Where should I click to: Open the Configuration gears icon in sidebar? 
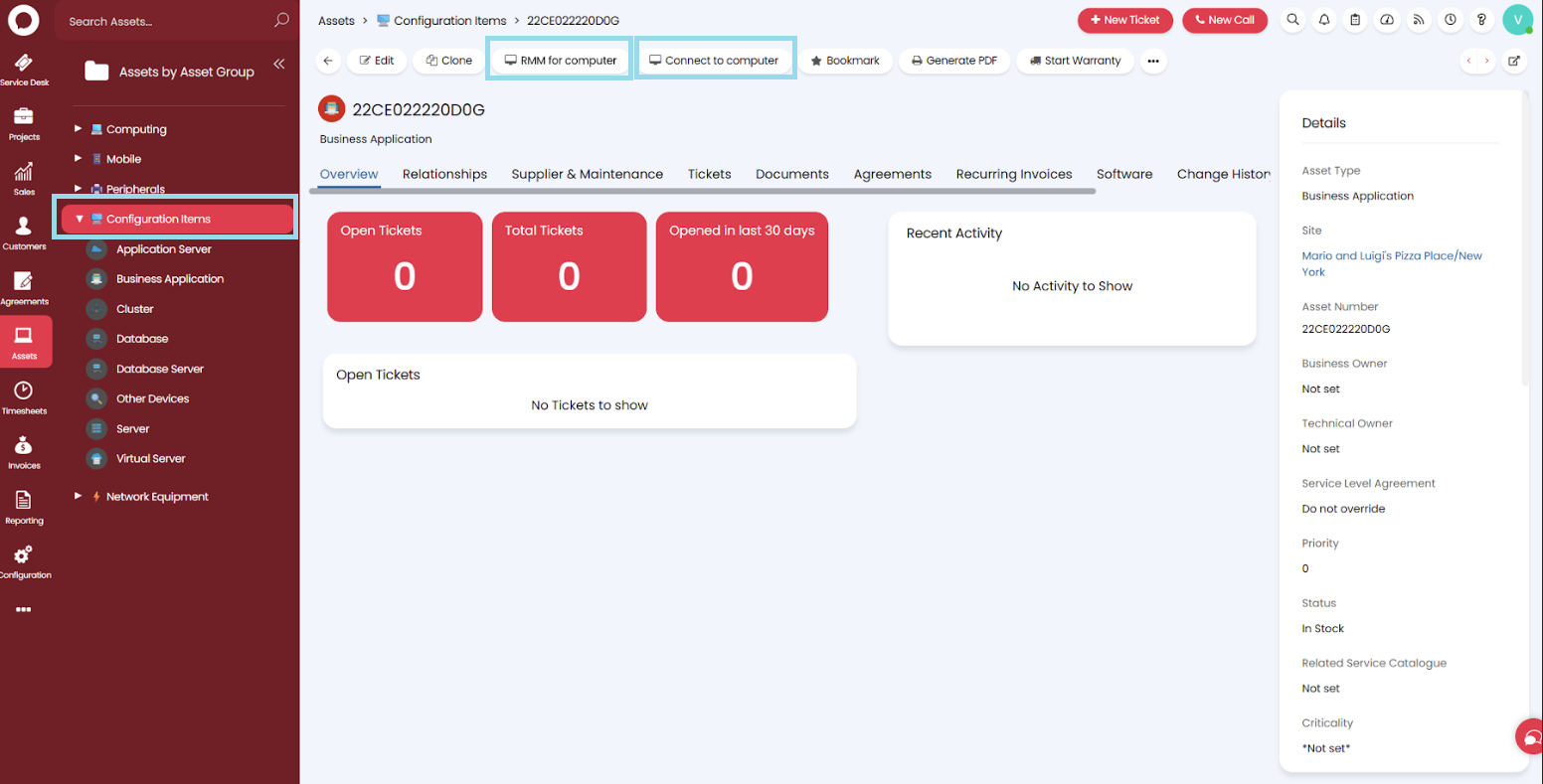[24, 560]
